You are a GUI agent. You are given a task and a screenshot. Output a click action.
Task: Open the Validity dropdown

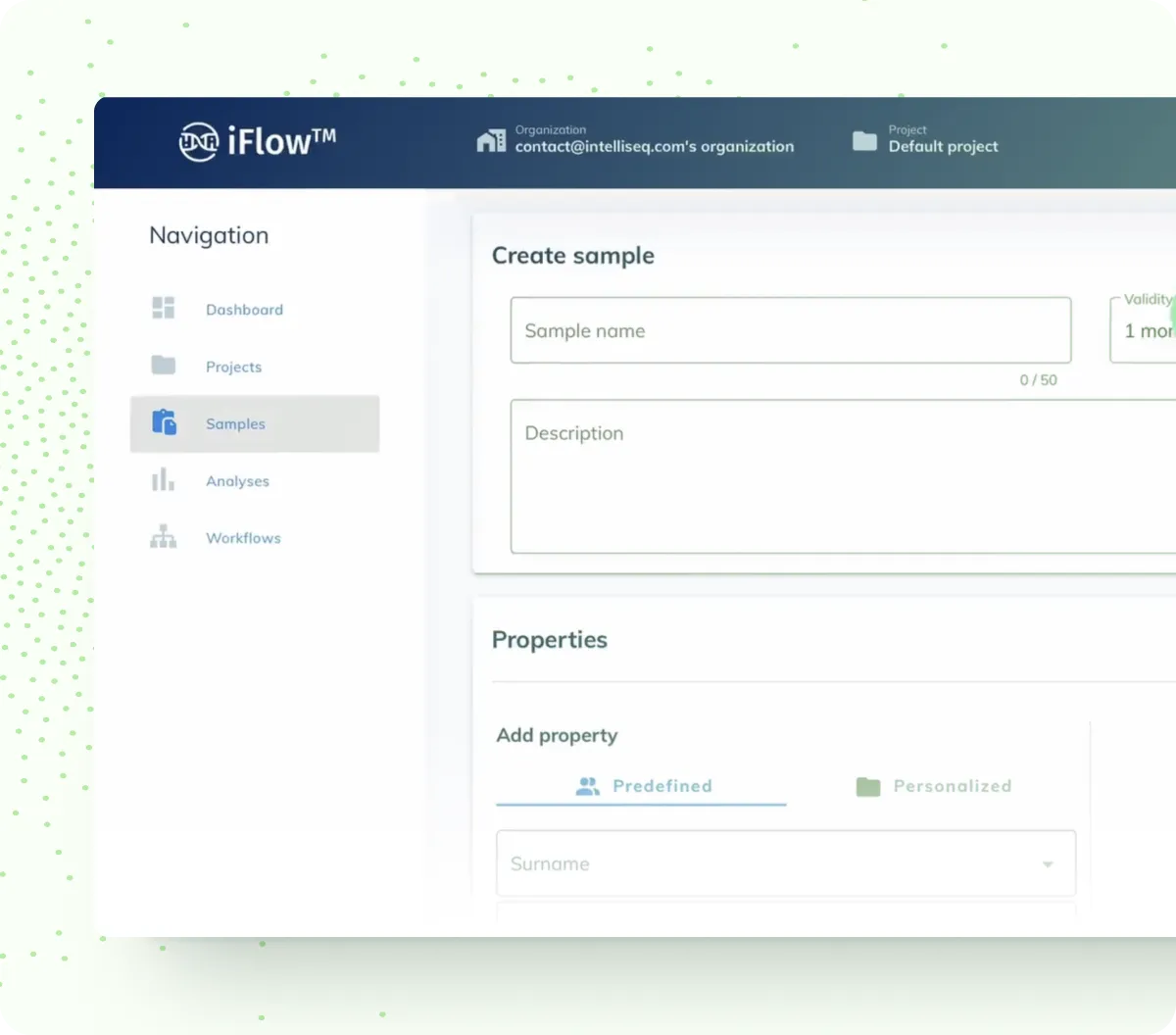1144,330
